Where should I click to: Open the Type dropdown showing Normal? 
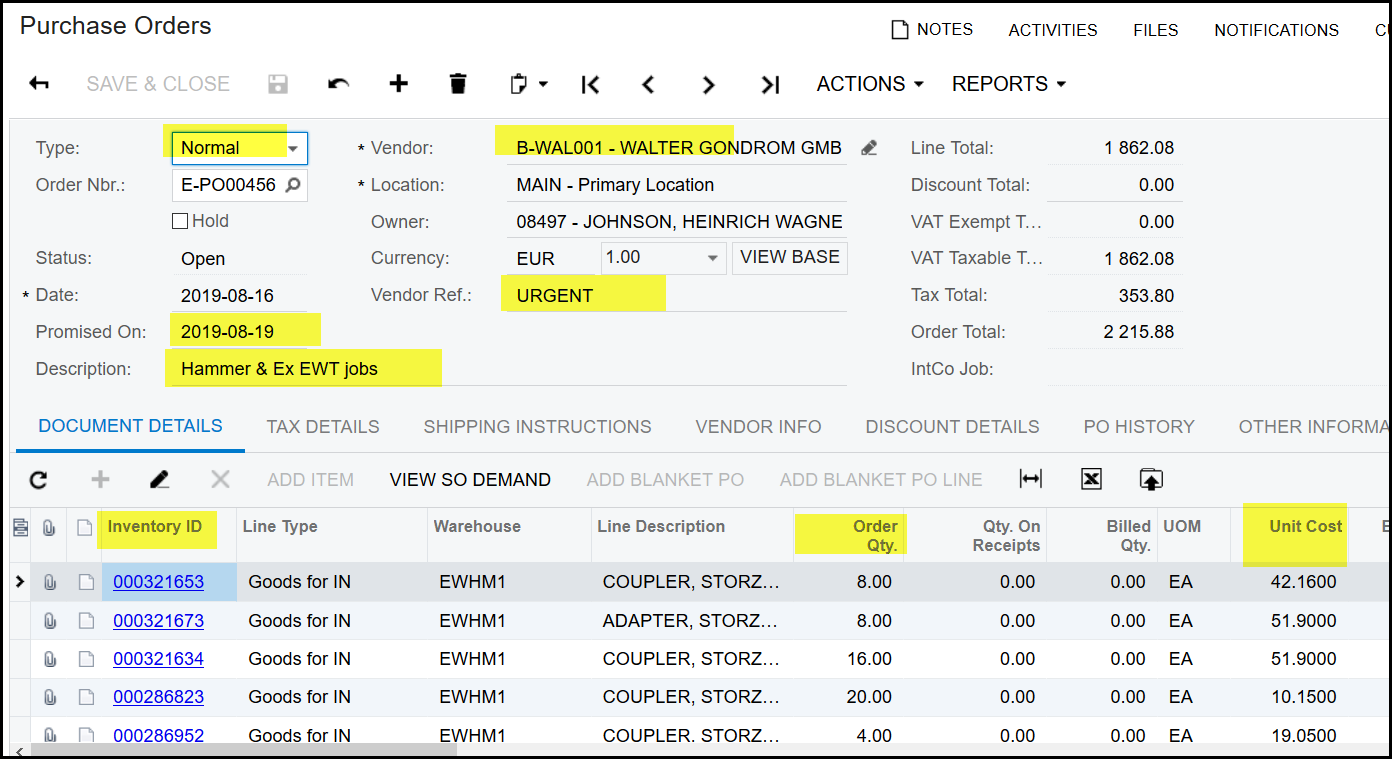tap(293, 148)
